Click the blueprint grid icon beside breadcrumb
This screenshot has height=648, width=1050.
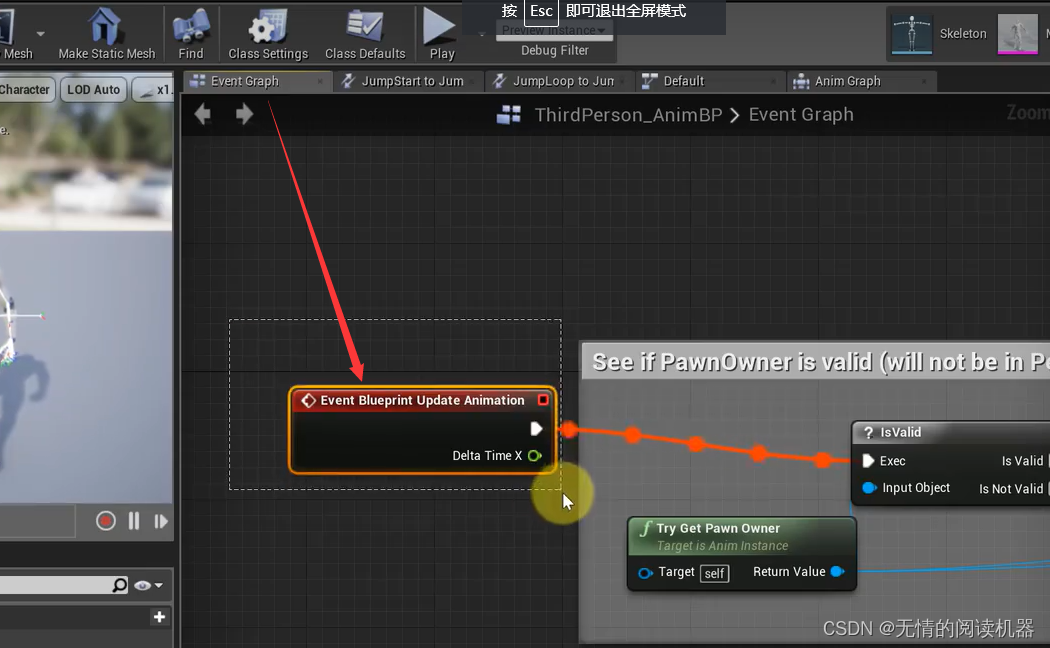coord(509,114)
